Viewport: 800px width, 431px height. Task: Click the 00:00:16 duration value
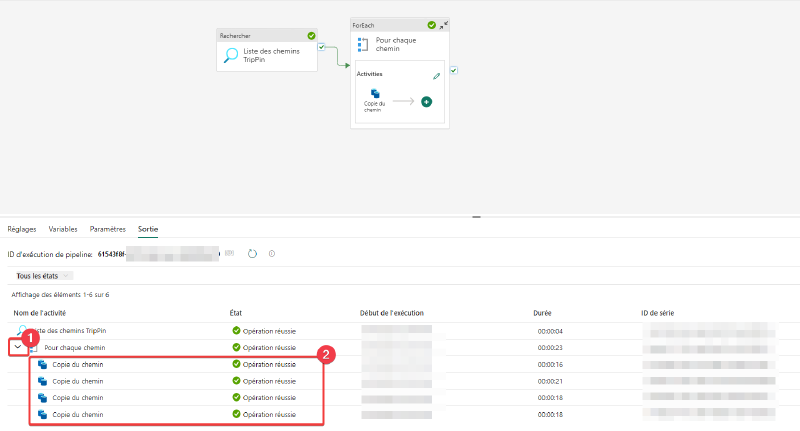click(x=550, y=365)
